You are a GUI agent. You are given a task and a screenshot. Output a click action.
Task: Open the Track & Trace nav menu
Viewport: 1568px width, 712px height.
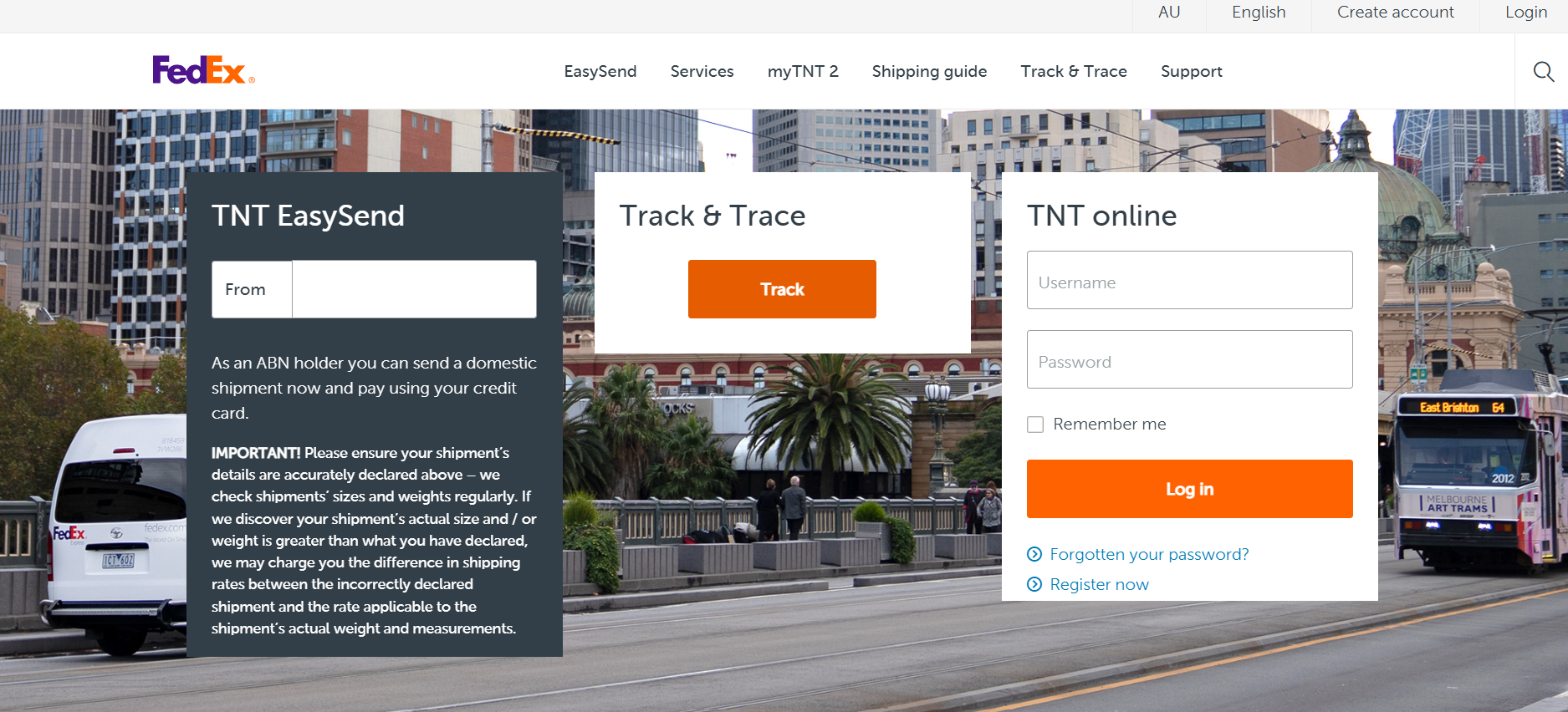pos(1074,72)
